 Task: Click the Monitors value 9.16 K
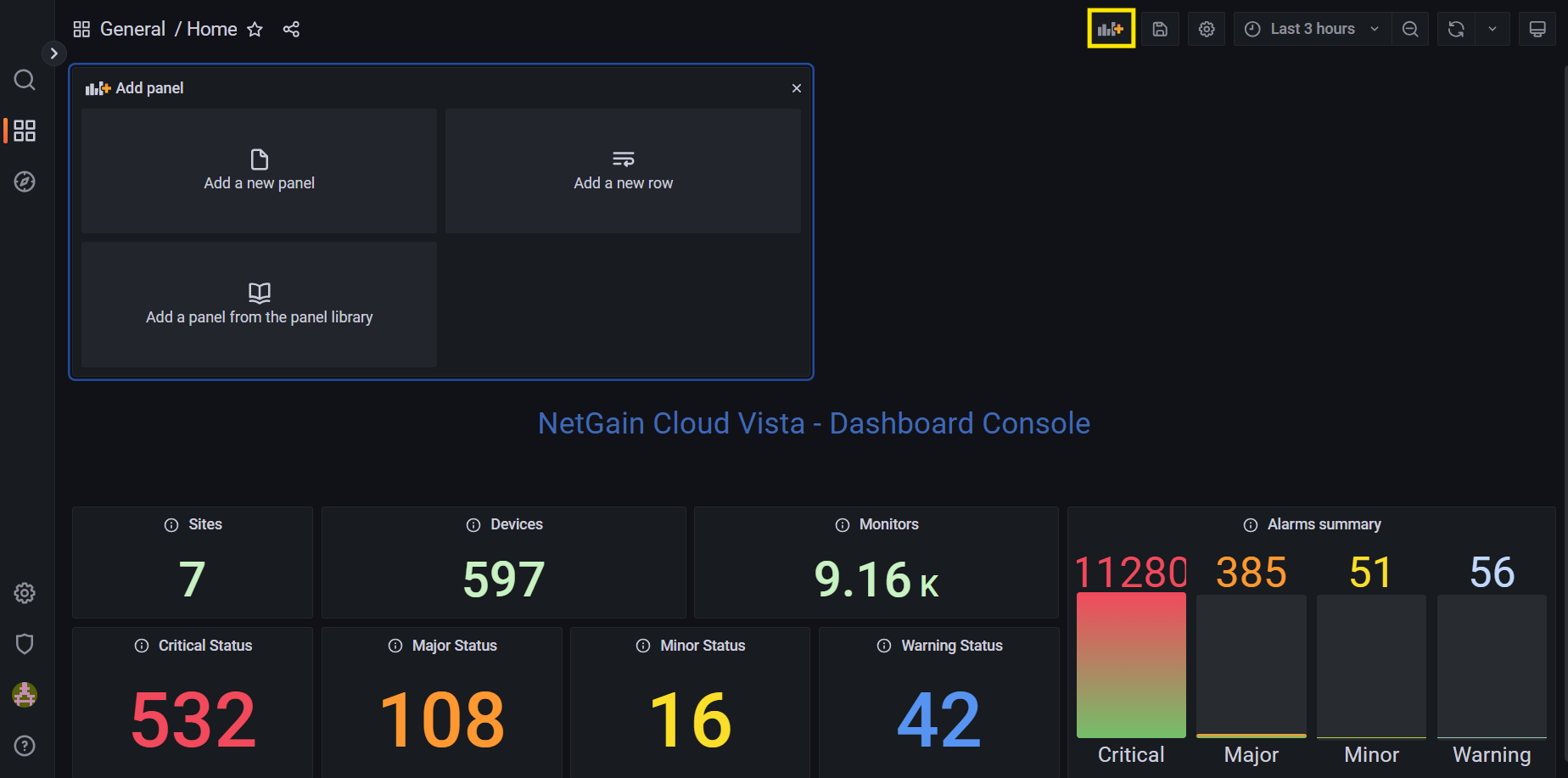876,579
